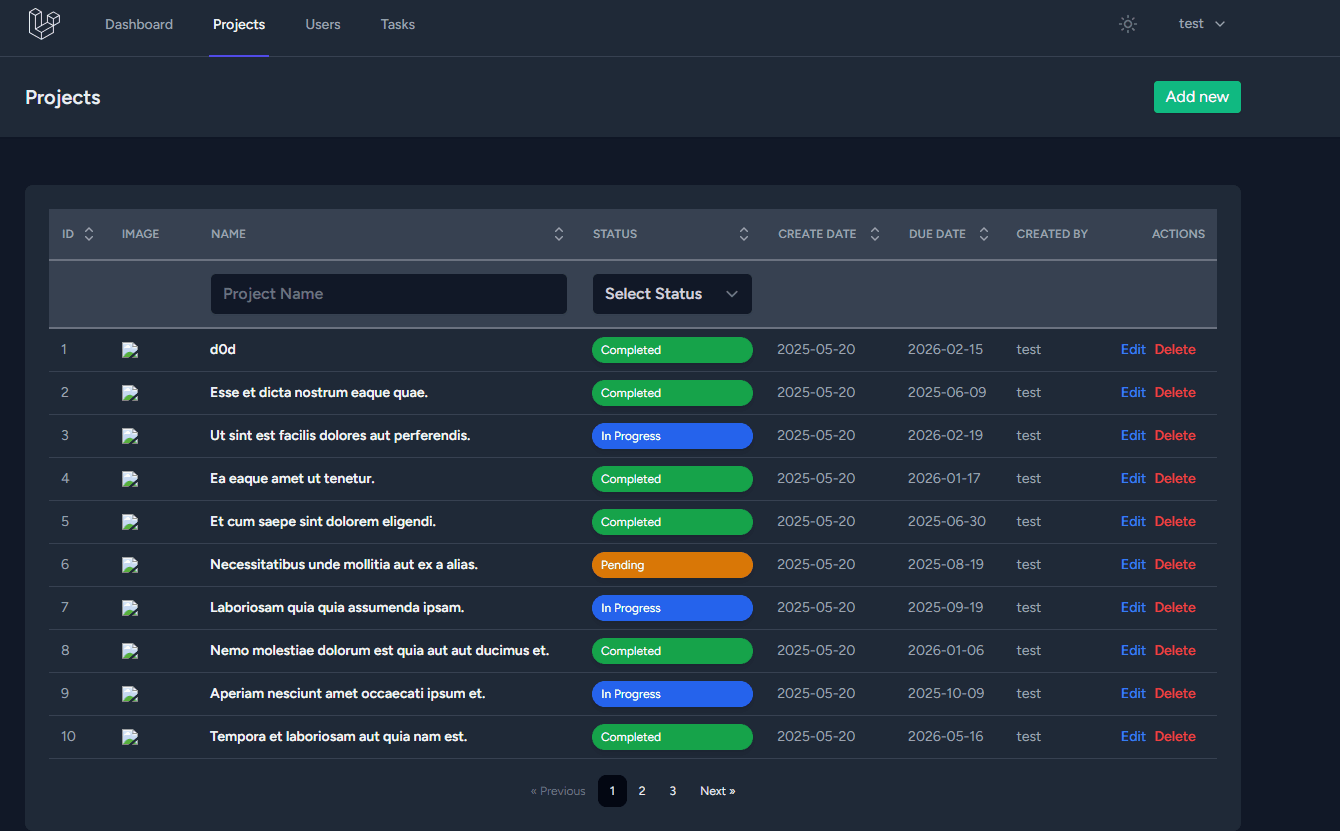Click the image icon on row 5
Screen dimensions: 1340x831
130,522
